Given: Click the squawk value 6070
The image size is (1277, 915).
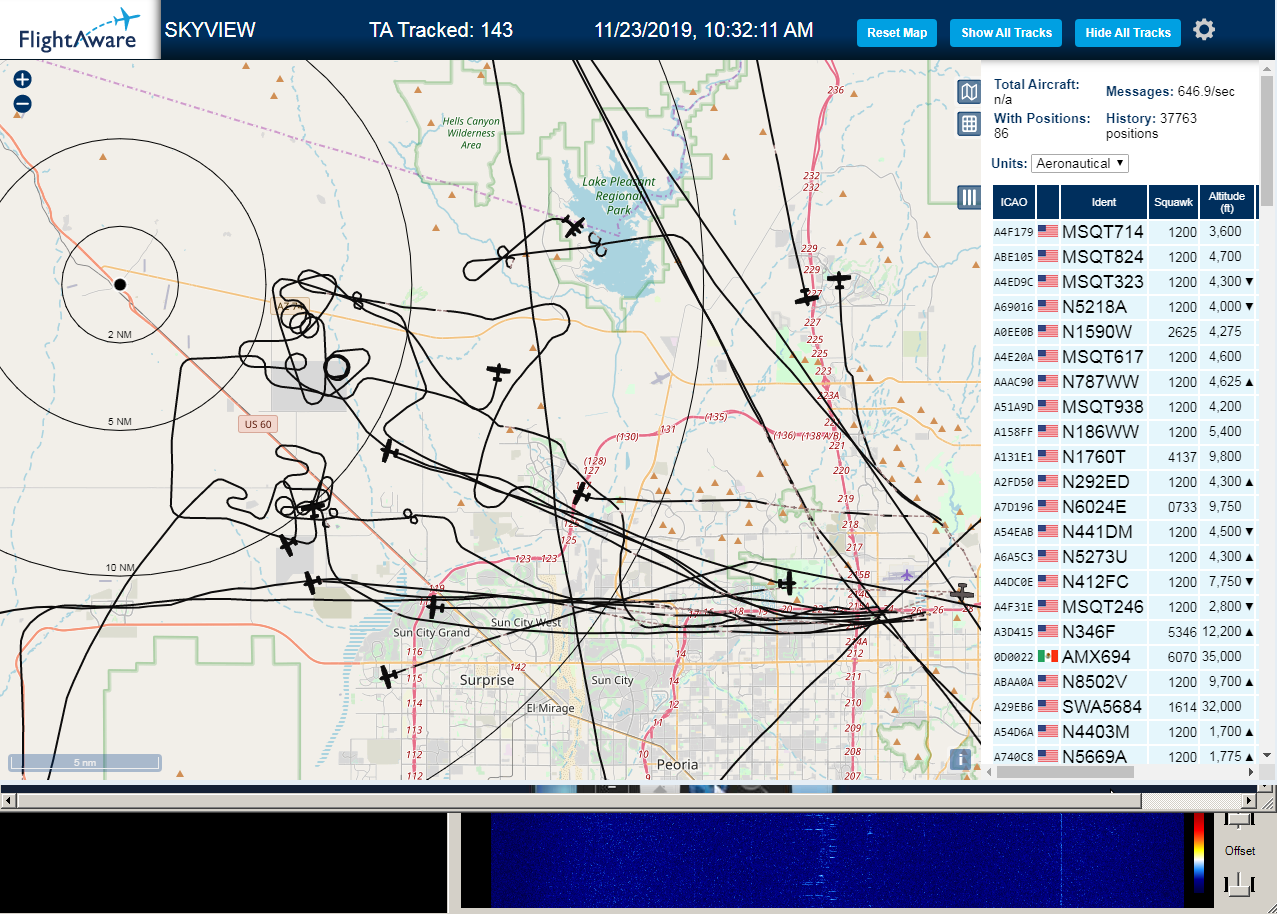Looking at the screenshot, I should (1183, 657).
